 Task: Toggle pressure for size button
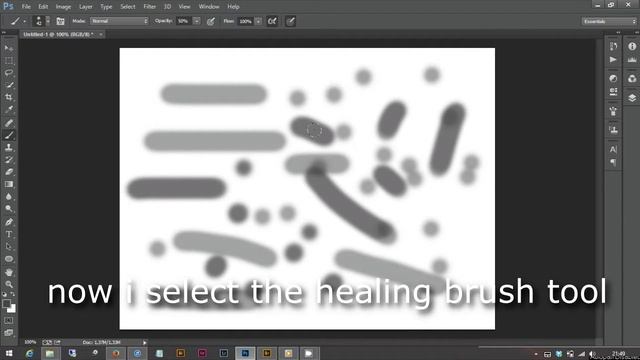point(290,21)
